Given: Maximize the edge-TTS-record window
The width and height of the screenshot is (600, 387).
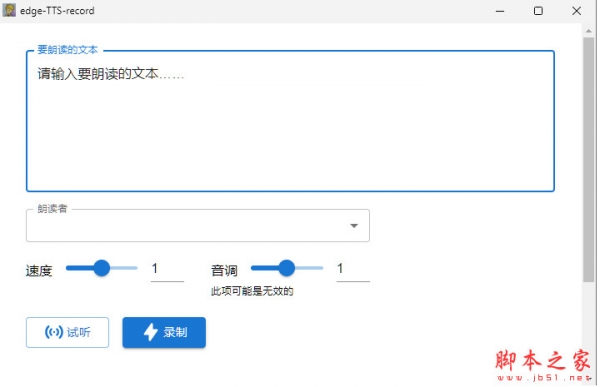Looking at the screenshot, I should 538,11.
